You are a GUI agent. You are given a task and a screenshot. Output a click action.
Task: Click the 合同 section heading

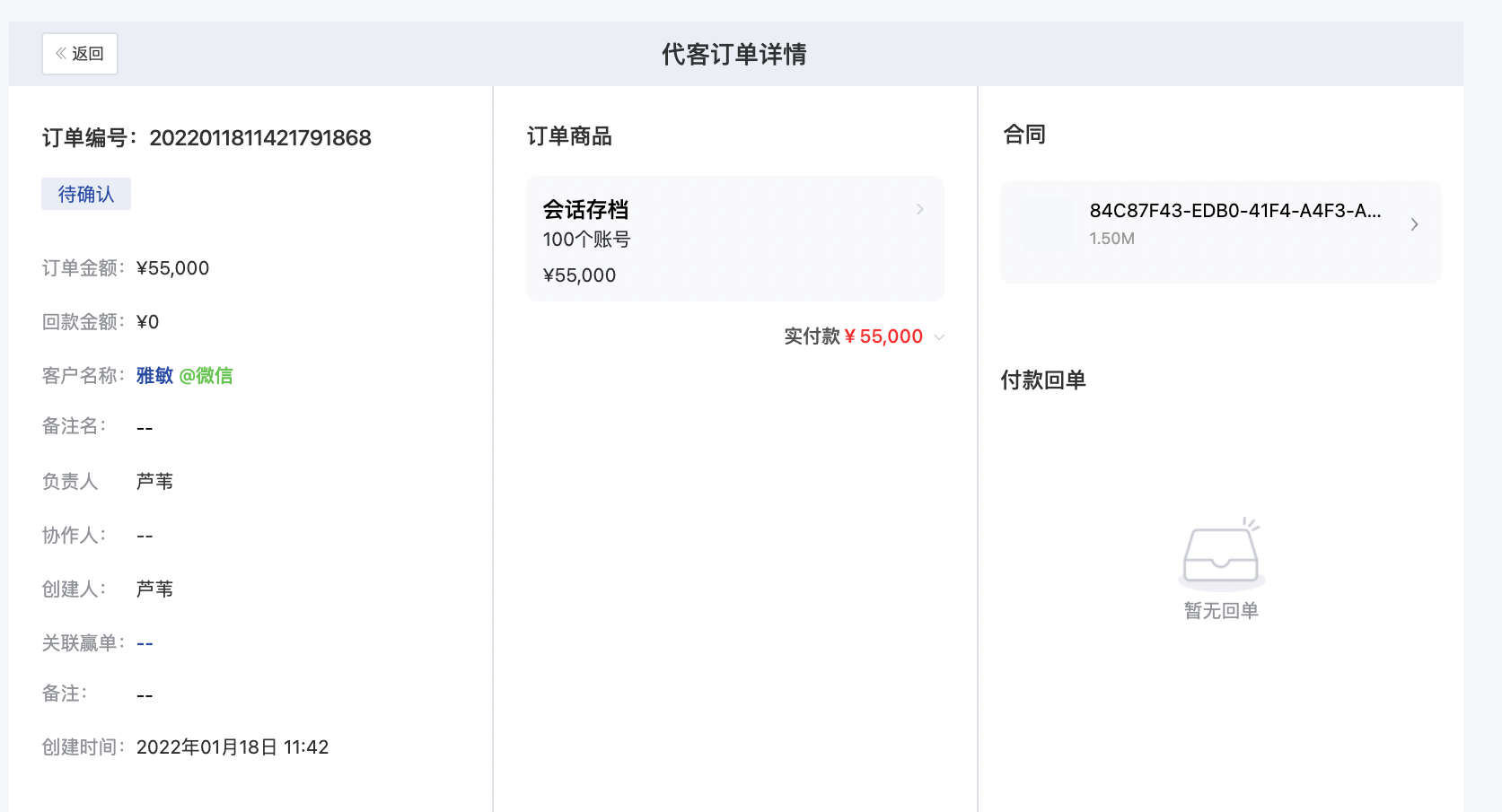point(1024,135)
